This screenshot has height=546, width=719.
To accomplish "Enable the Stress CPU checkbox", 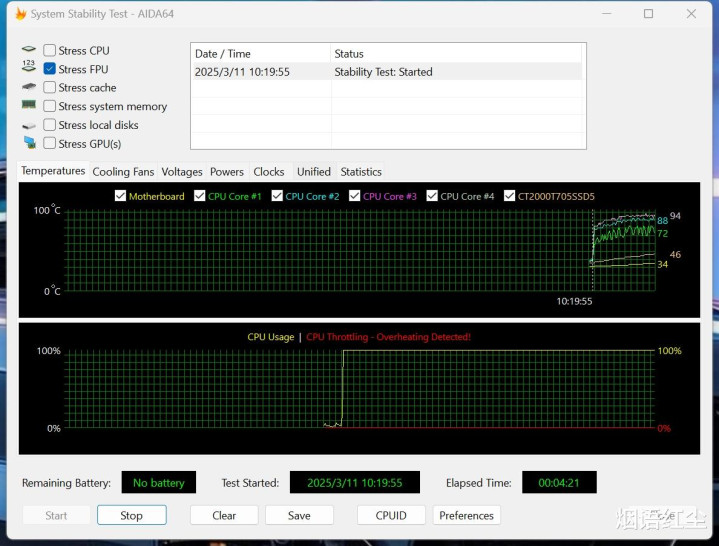I will click(50, 50).
